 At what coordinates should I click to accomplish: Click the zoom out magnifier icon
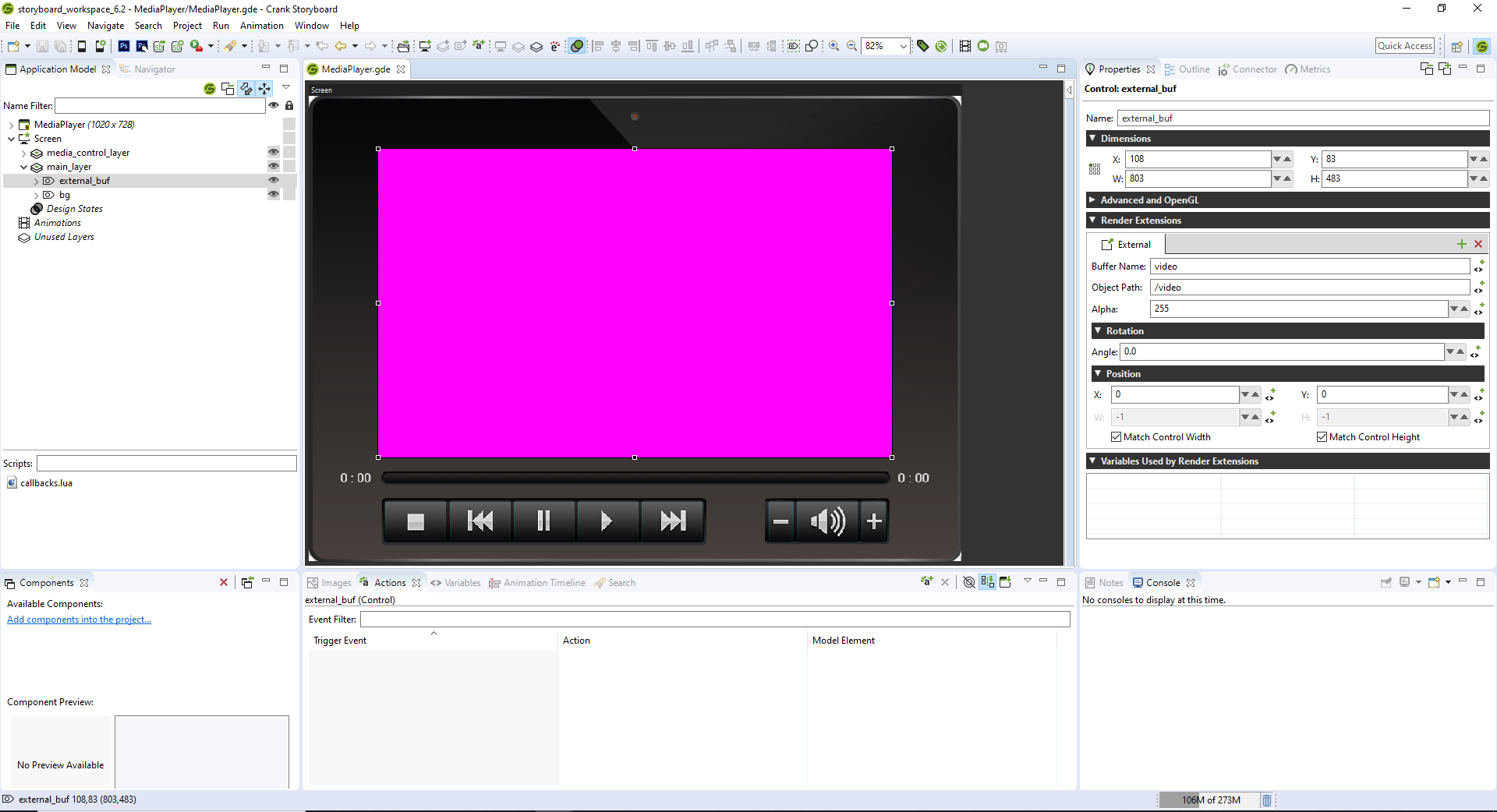(x=851, y=47)
